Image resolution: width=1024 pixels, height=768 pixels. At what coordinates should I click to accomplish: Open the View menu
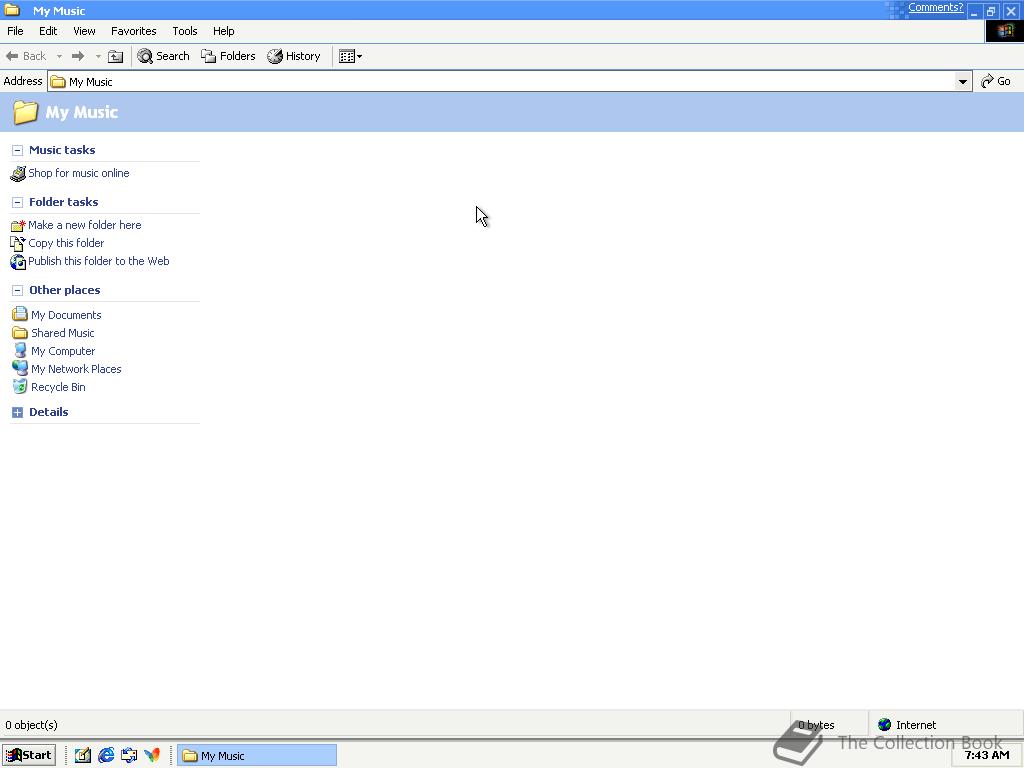tap(84, 31)
